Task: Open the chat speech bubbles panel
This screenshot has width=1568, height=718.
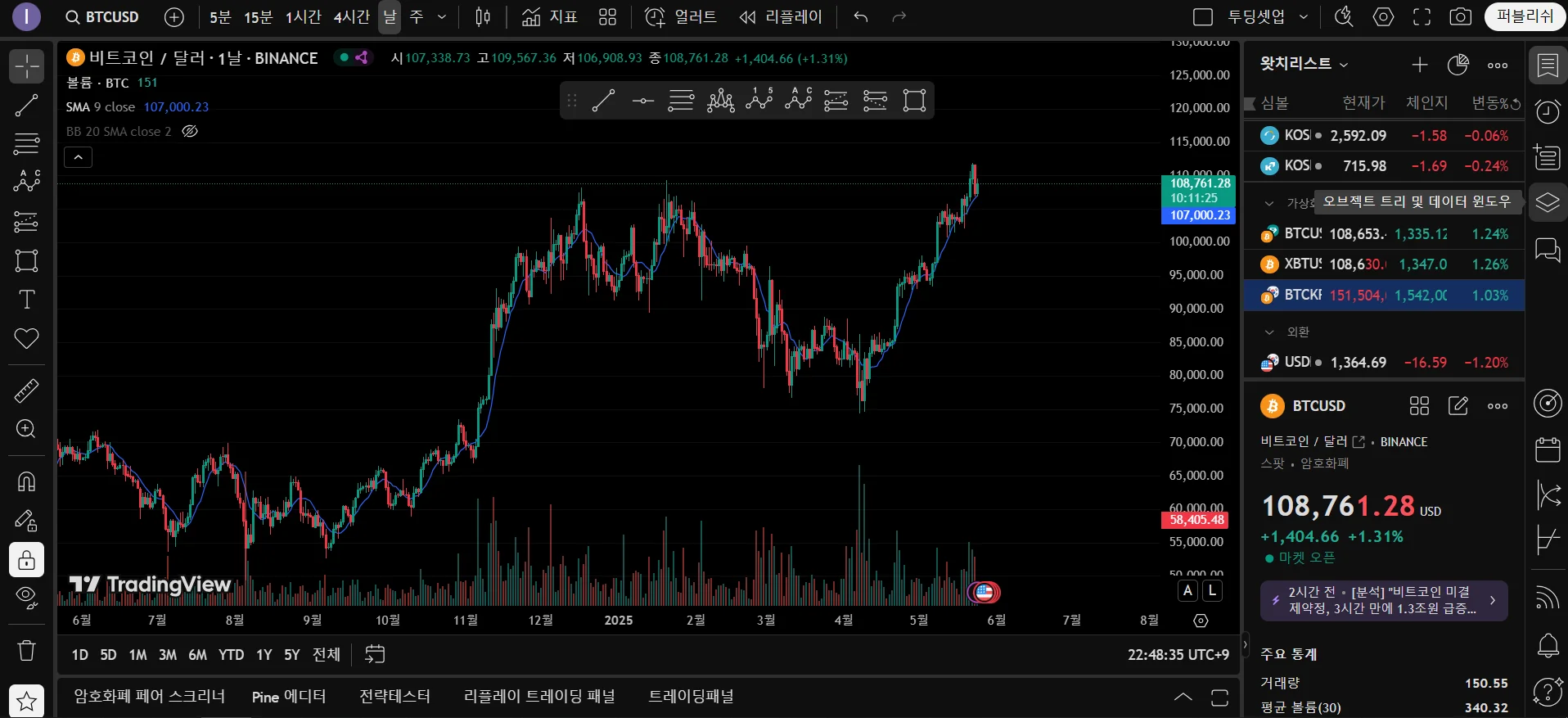Action: click(1548, 250)
